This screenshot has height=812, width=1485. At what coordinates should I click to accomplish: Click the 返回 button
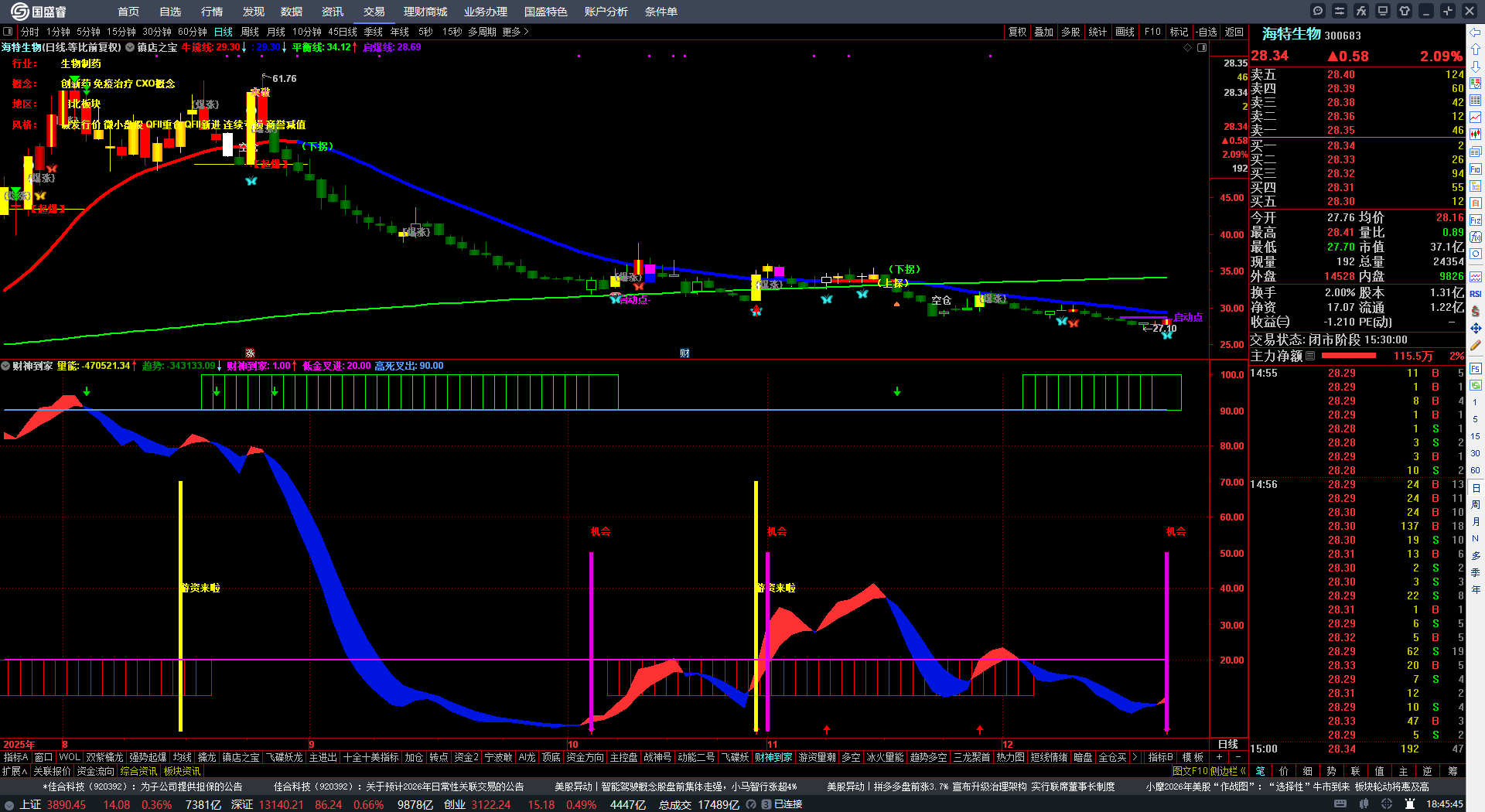coord(1234,32)
